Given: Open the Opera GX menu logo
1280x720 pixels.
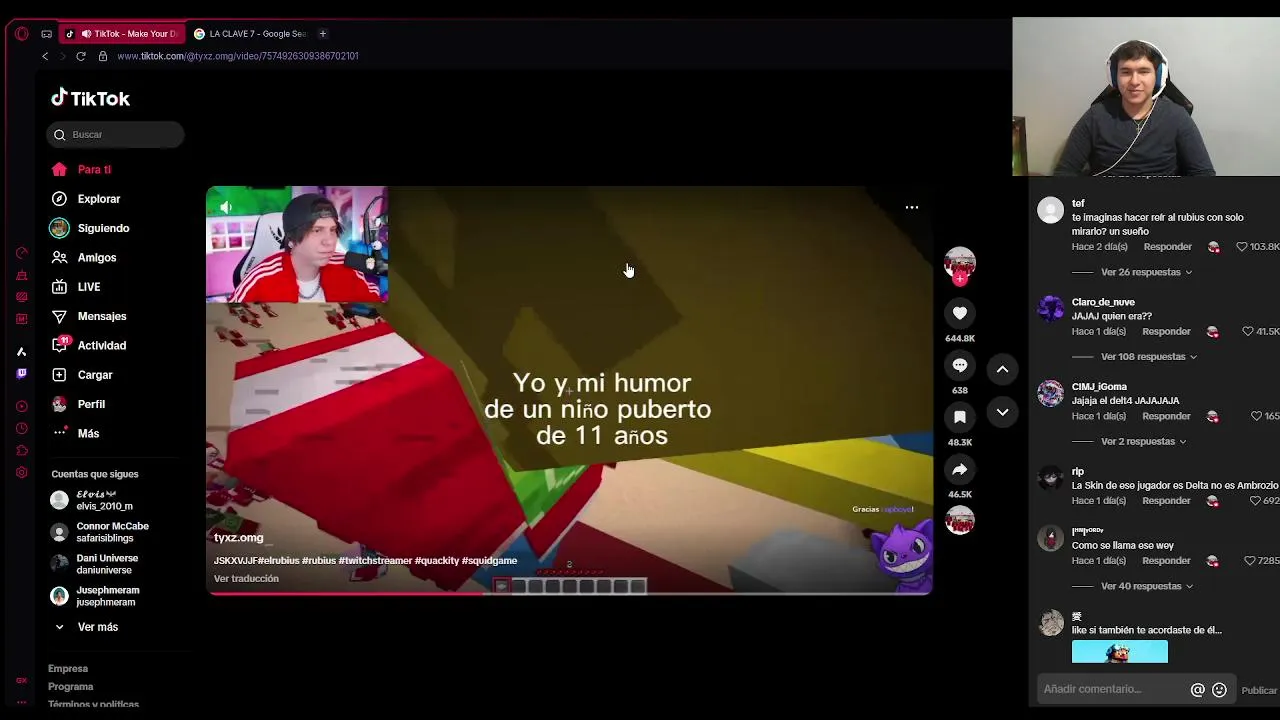Looking at the screenshot, I should pyautogui.click(x=22, y=33).
